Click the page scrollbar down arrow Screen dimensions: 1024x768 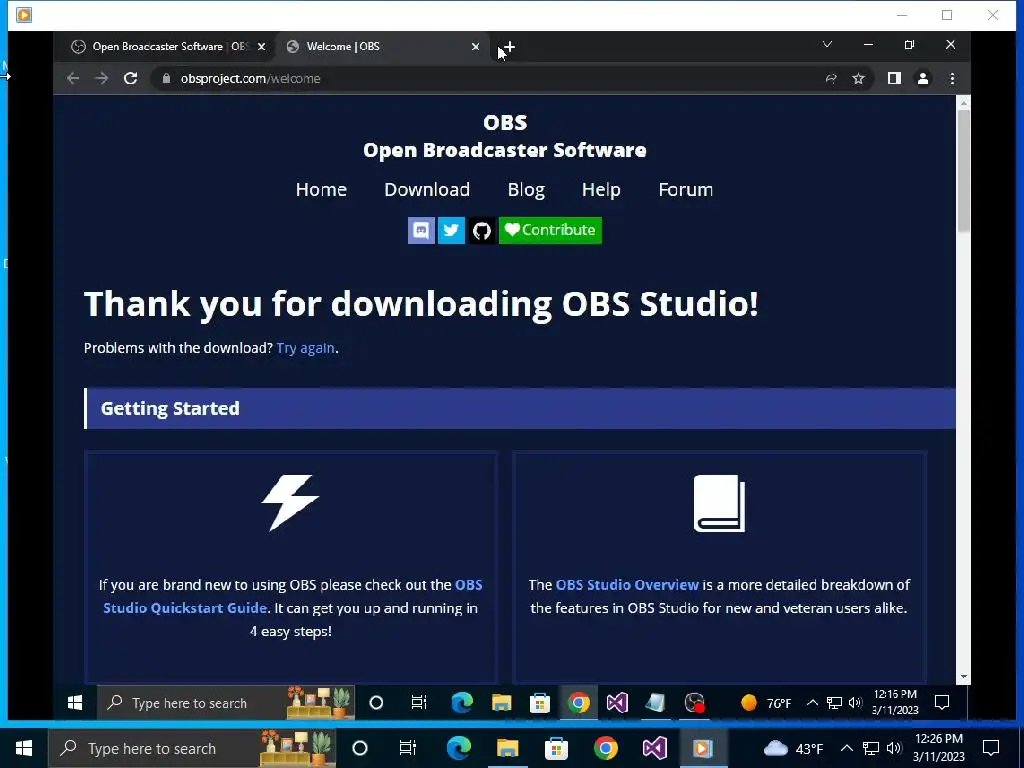click(963, 678)
